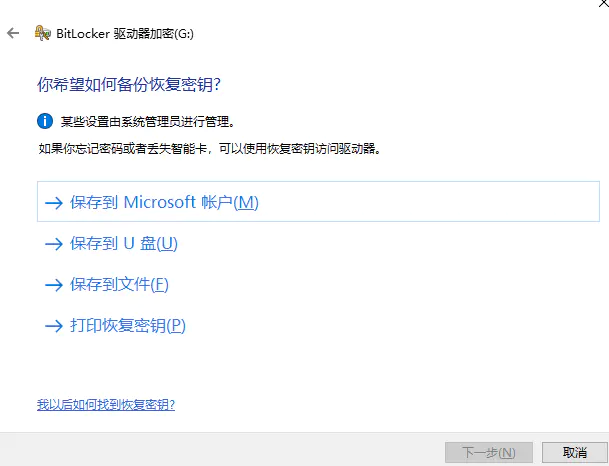Click the arrow beside 保存到文件
This screenshot has height=466, width=609.
[54, 285]
